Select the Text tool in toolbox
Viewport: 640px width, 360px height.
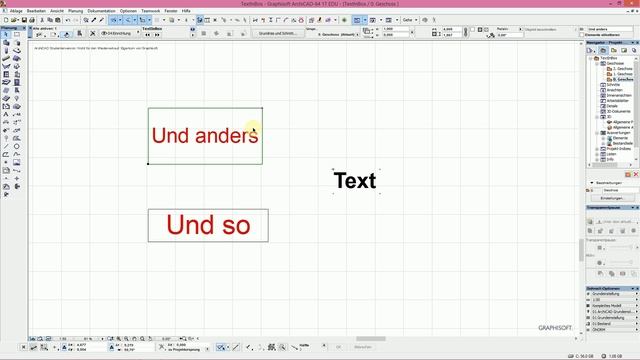(6, 114)
